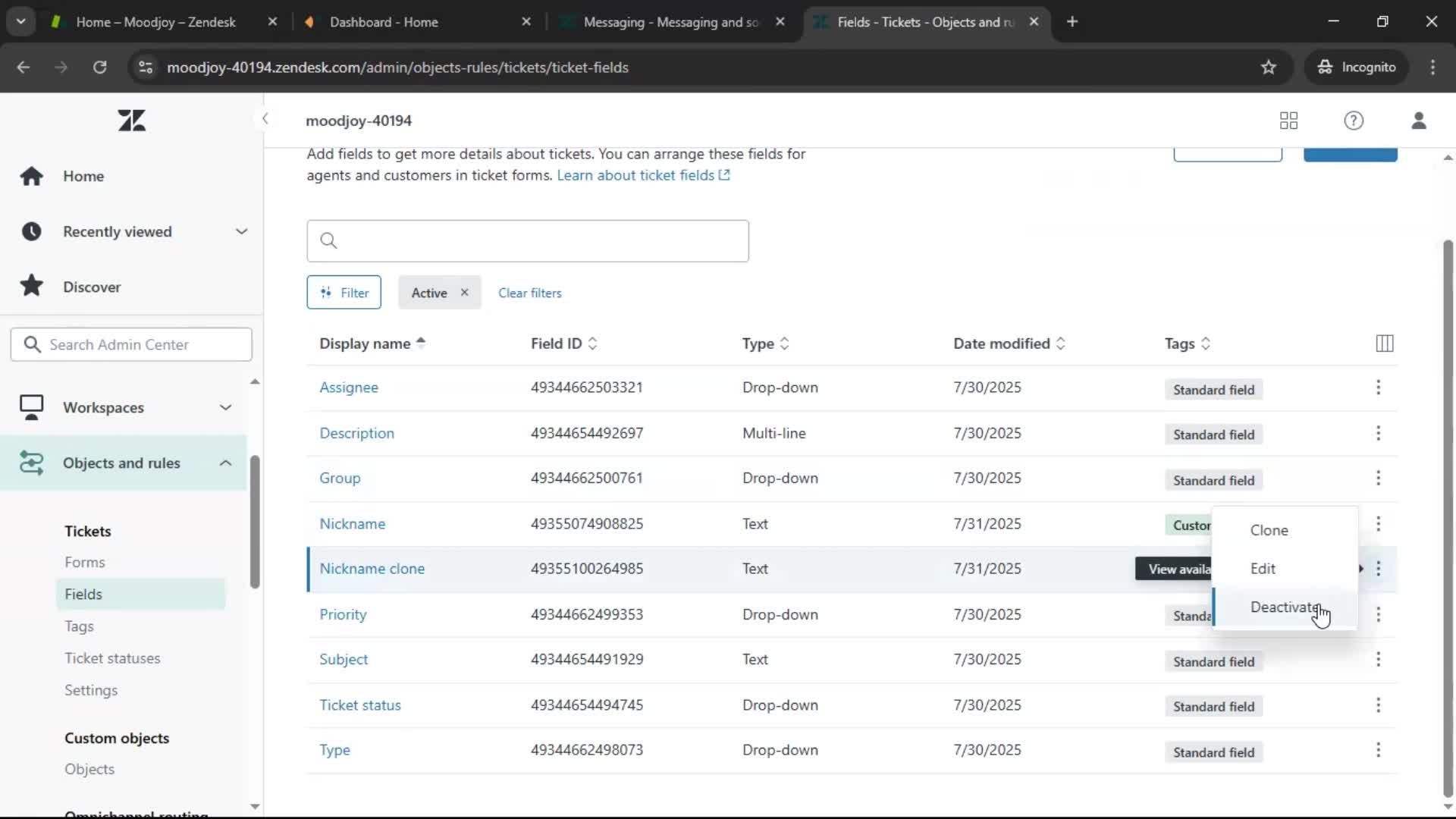1456x819 pixels.
Task: Reload the page
Action: point(99,67)
